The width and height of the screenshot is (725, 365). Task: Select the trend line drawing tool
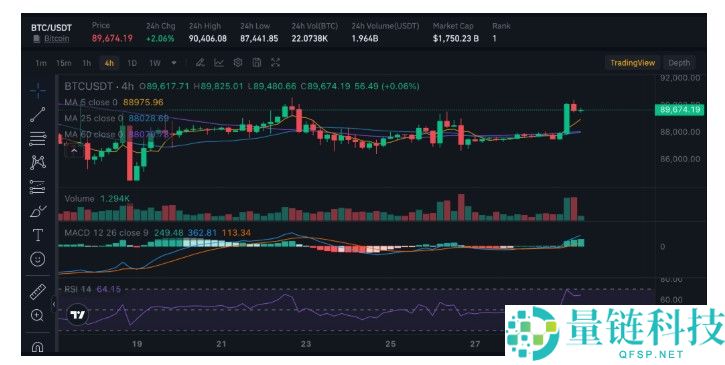(x=38, y=114)
